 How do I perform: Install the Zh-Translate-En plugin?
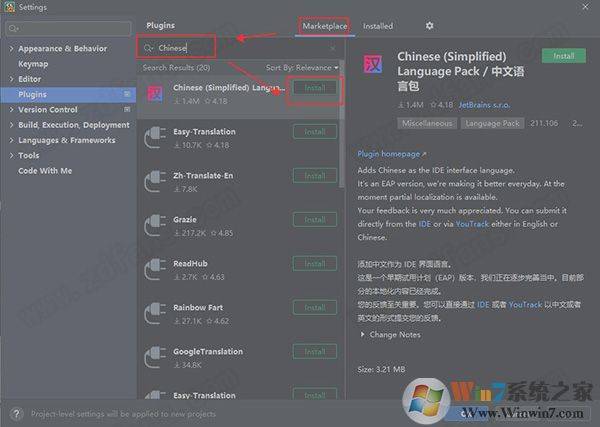315,176
